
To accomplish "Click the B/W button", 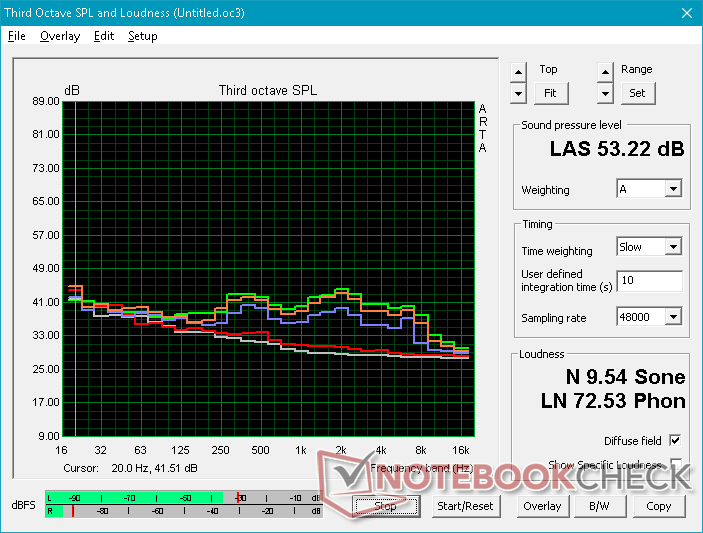I will 599,506.
